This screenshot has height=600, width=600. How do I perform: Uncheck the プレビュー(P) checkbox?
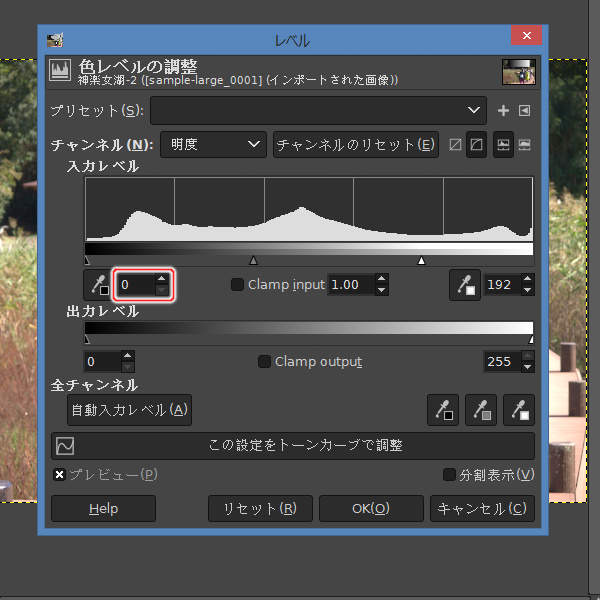59,475
